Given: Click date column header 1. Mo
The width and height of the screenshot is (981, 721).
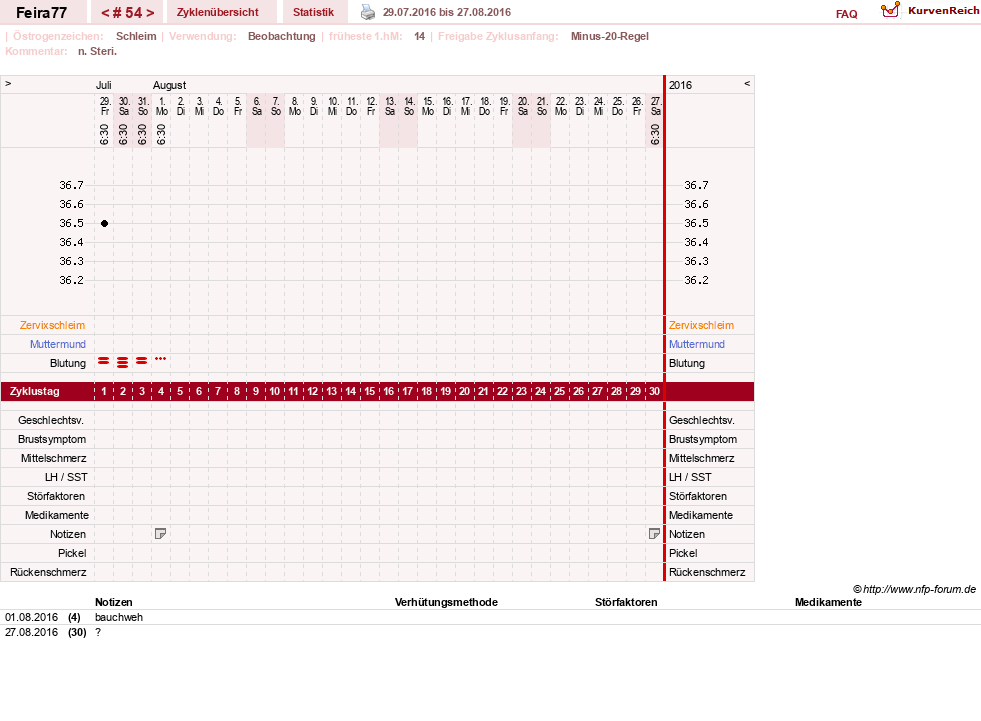Looking at the screenshot, I should [161, 106].
